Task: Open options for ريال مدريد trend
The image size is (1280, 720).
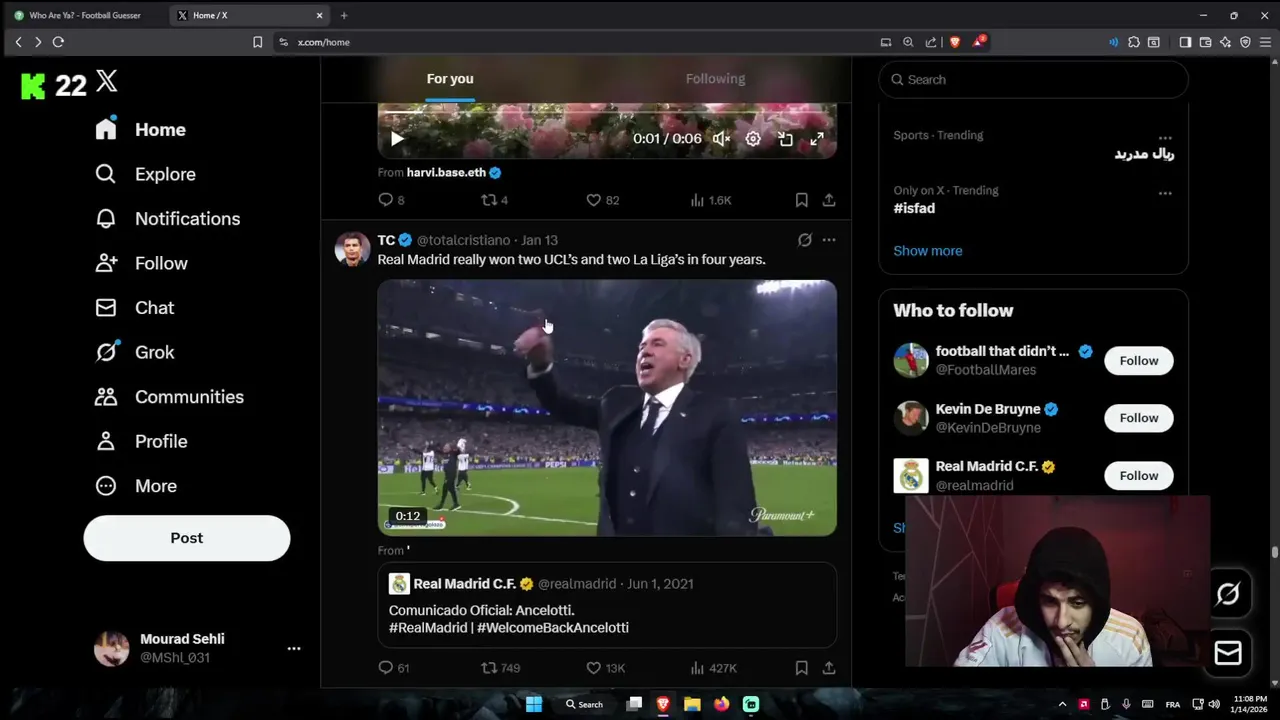Action: pyautogui.click(x=1165, y=138)
